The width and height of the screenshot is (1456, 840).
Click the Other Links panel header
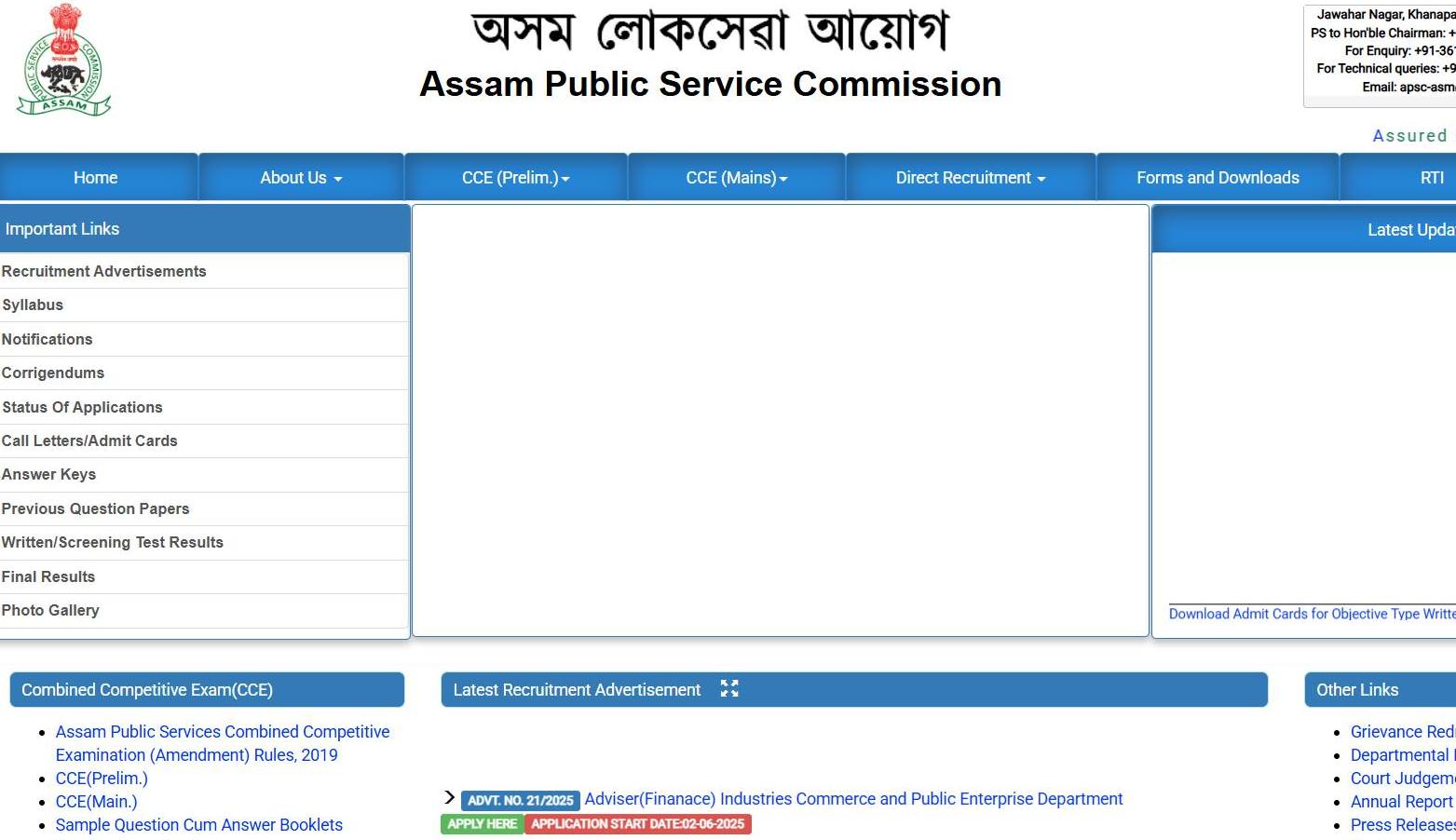(x=1380, y=690)
